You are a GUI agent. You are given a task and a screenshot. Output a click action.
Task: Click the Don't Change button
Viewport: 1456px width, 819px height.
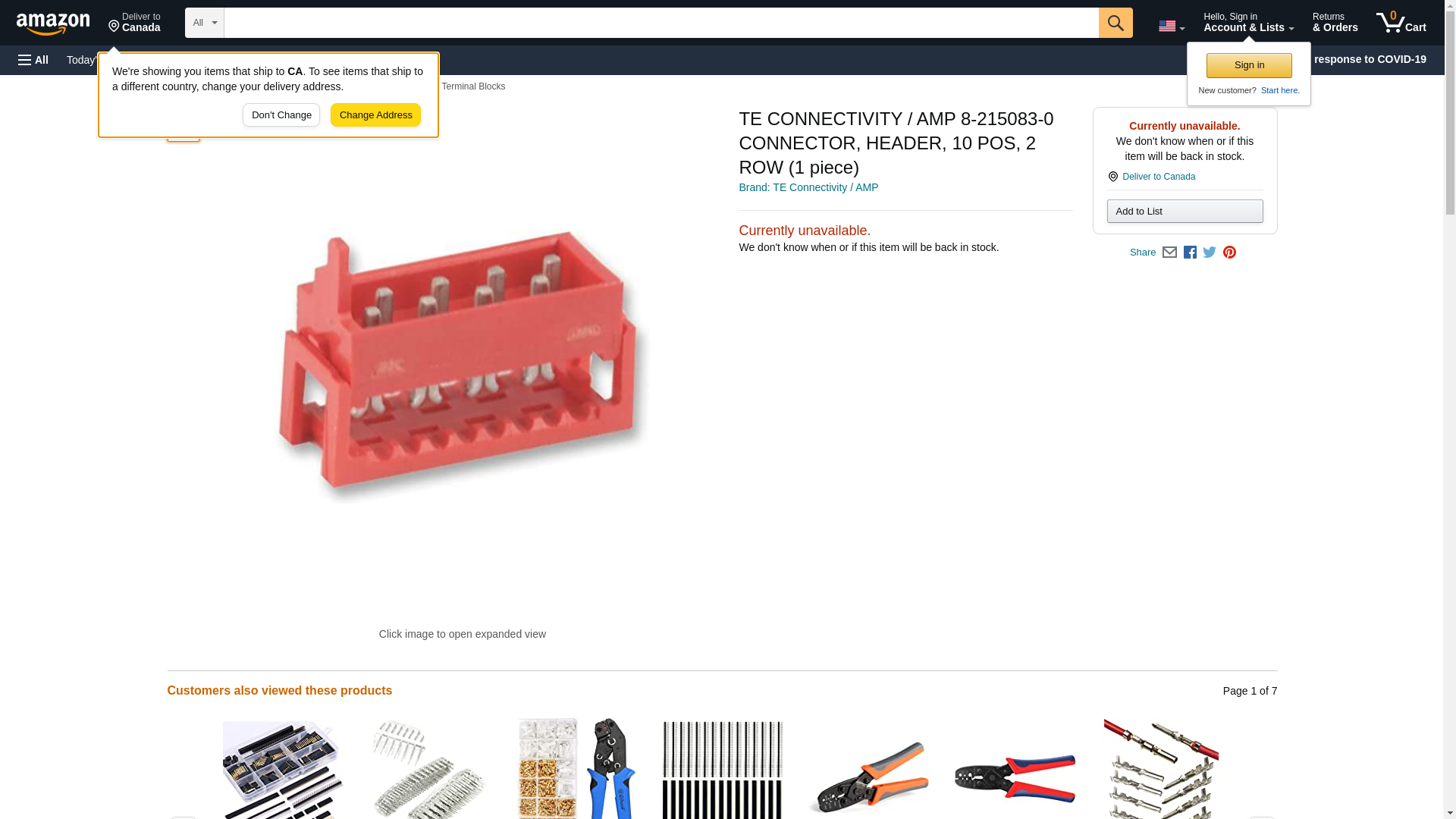pyautogui.click(x=281, y=115)
